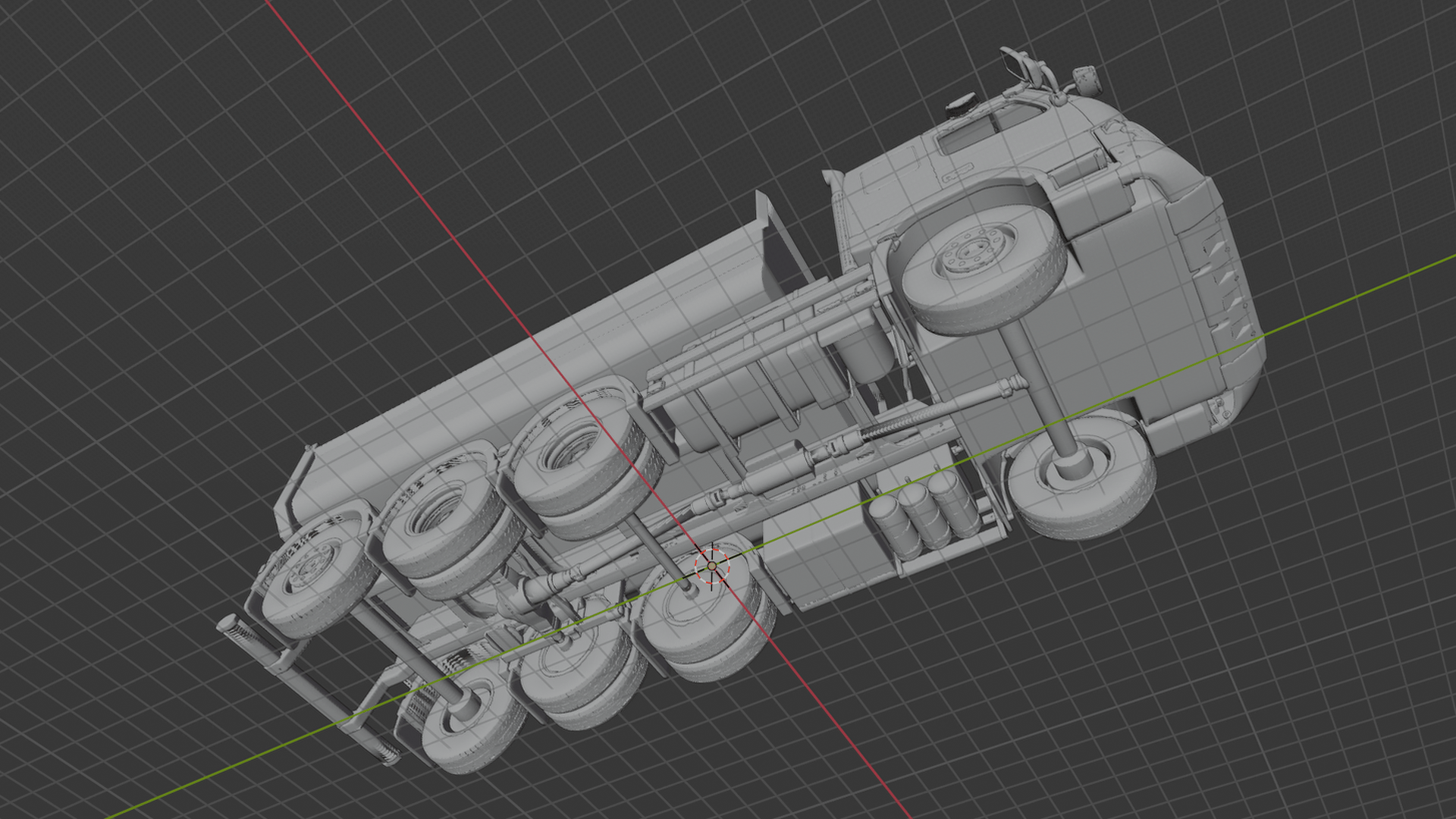
Task: Click the 3D cursor crosshair in viewport
Action: (712, 566)
